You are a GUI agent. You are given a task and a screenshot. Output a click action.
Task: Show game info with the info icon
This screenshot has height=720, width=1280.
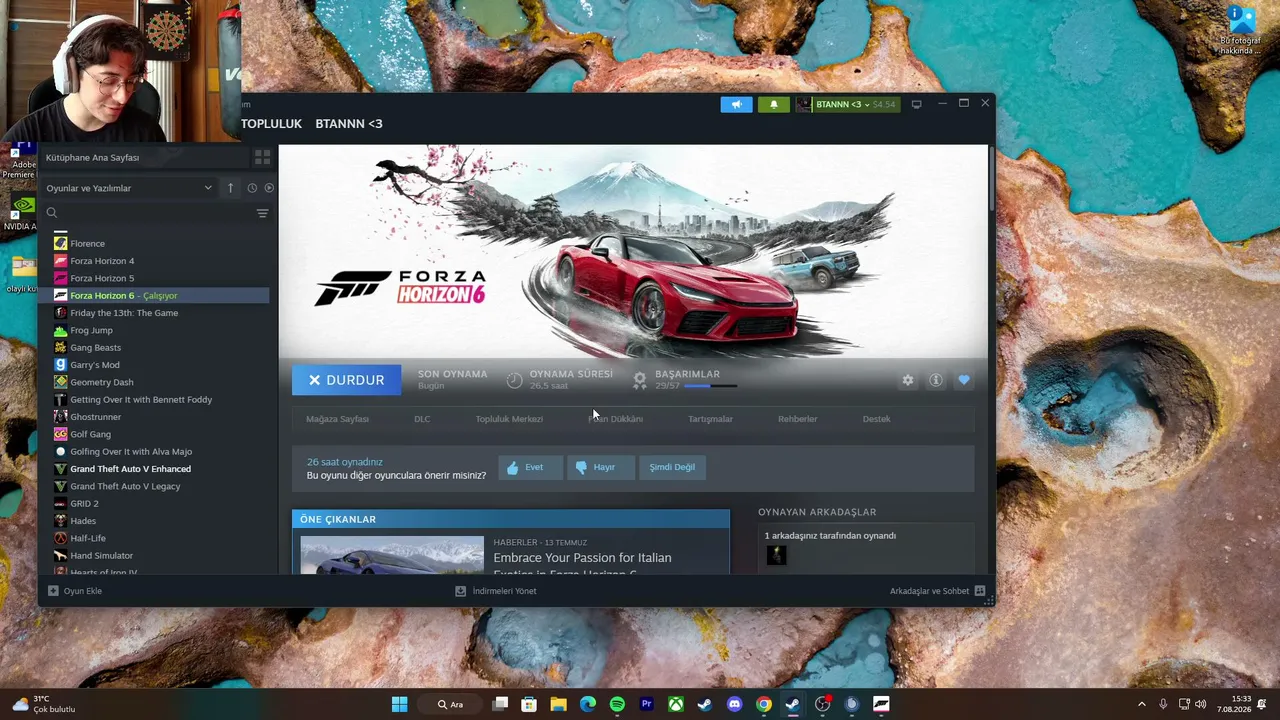tap(936, 380)
